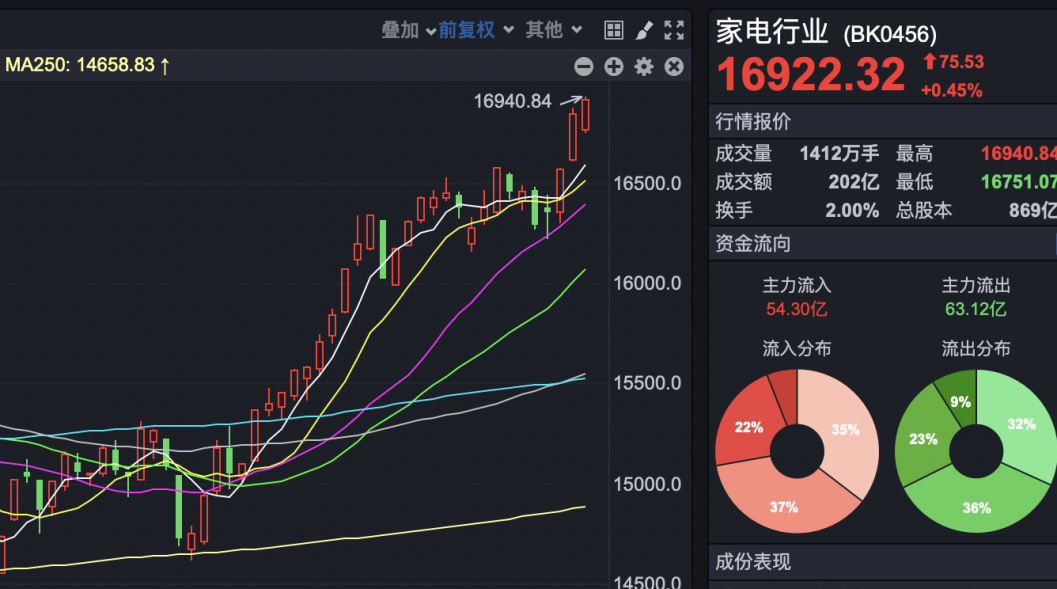1057x589 pixels.
Task: Click the (BK0456) sector code
Action: 890,34
